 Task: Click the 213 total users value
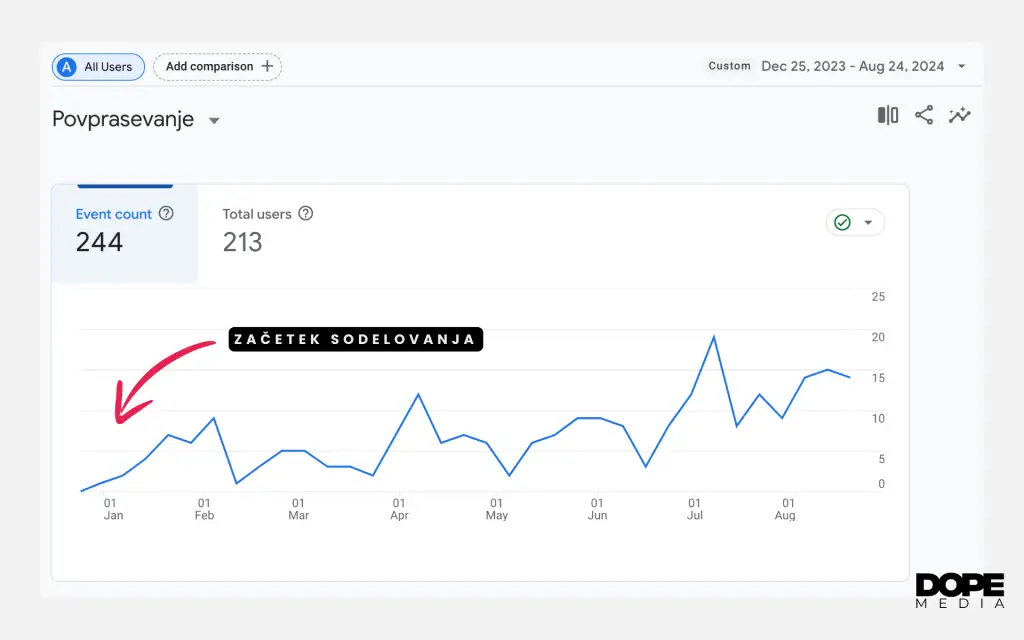[242, 242]
